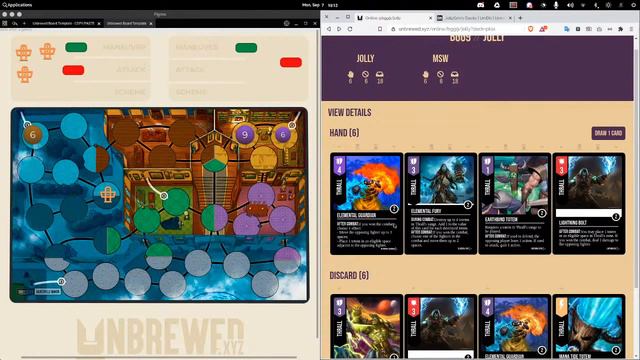Screen dimensions: 640x360
Task: Select the top-left orange totem token
Action: tap(24, 53)
